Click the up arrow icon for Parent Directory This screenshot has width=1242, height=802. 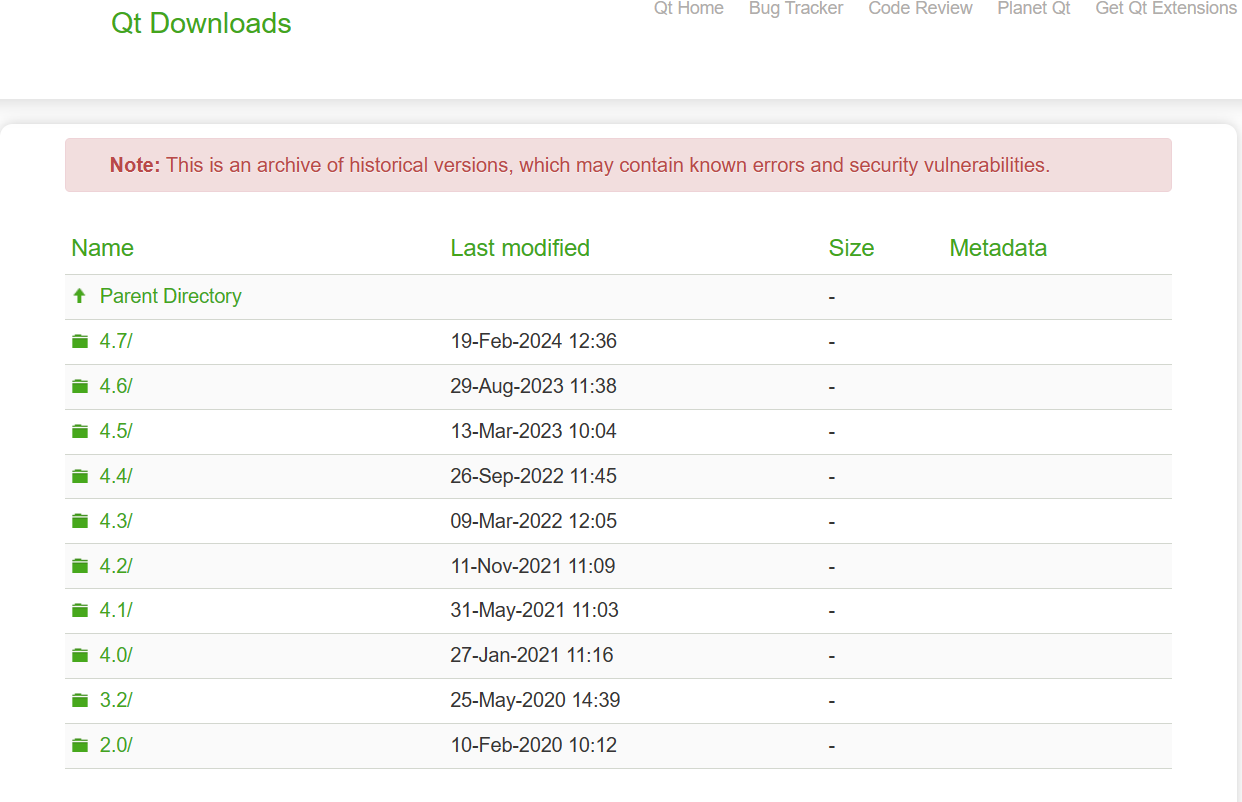(80, 296)
